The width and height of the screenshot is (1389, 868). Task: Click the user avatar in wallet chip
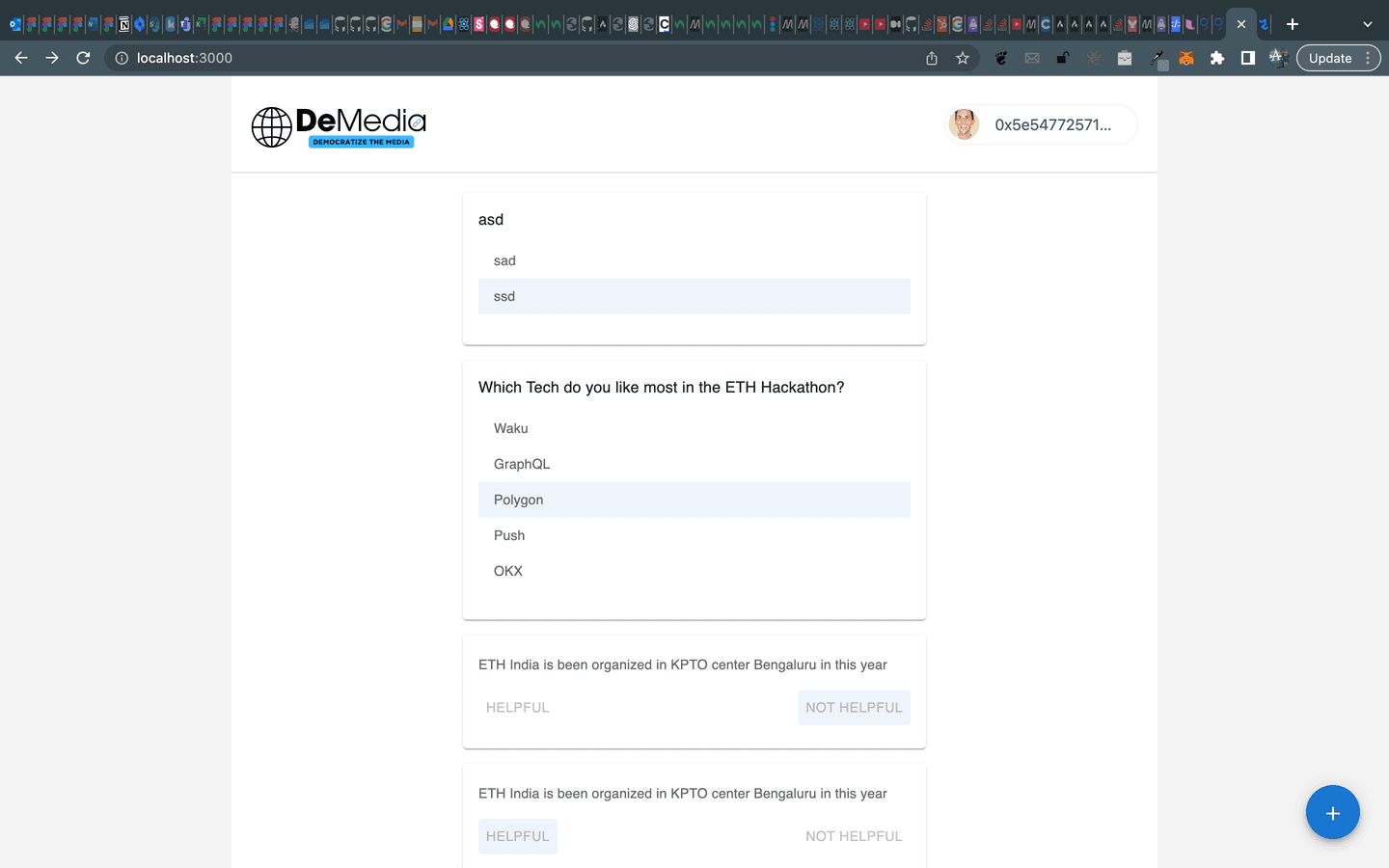[964, 124]
